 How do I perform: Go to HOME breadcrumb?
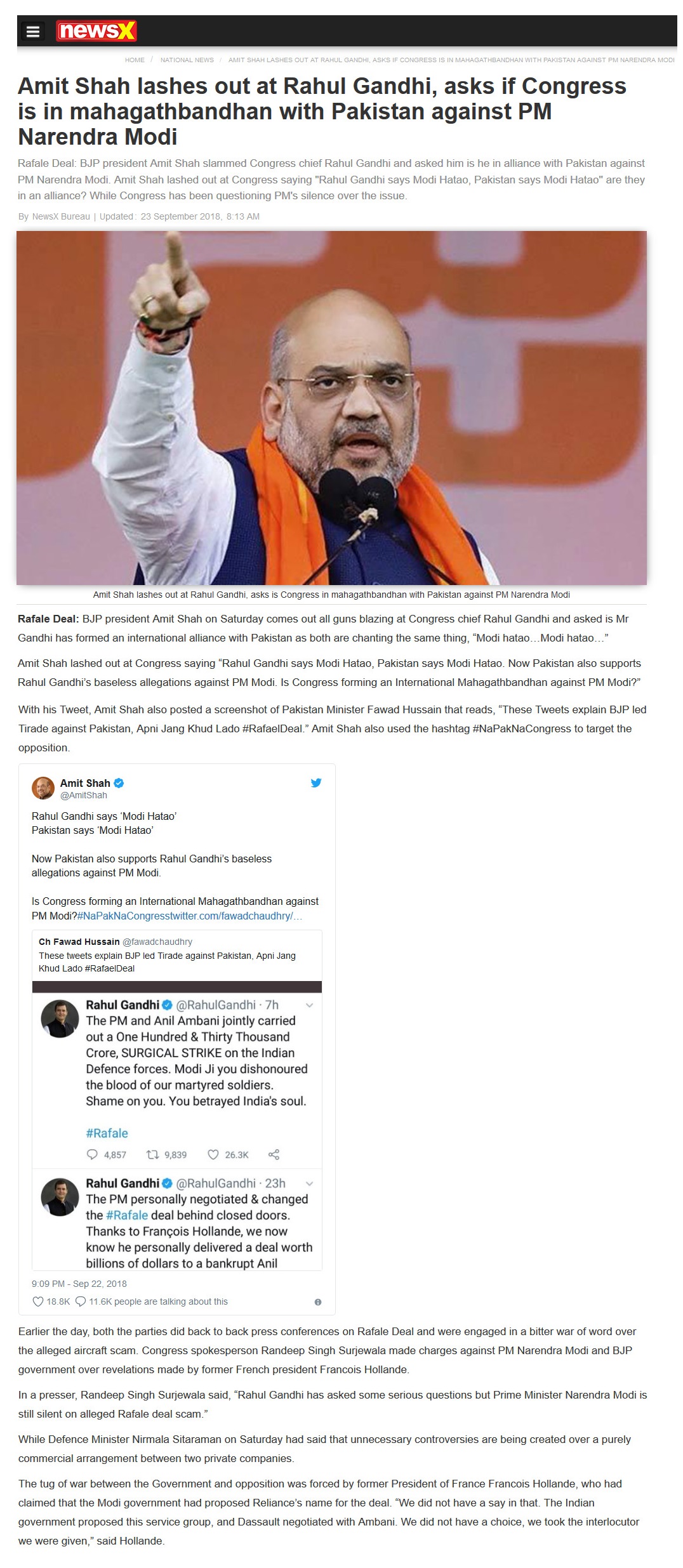click(135, 60)
